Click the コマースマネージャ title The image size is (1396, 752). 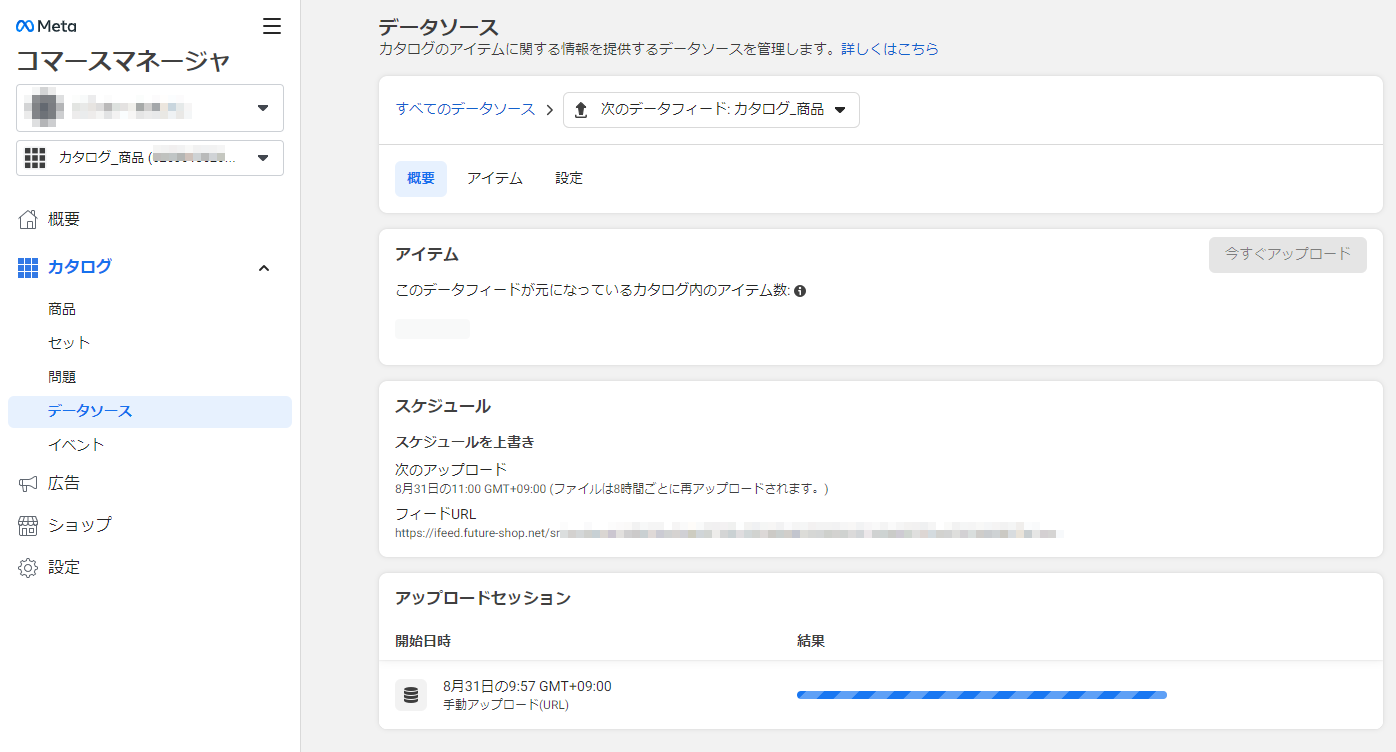click(124, 61)
